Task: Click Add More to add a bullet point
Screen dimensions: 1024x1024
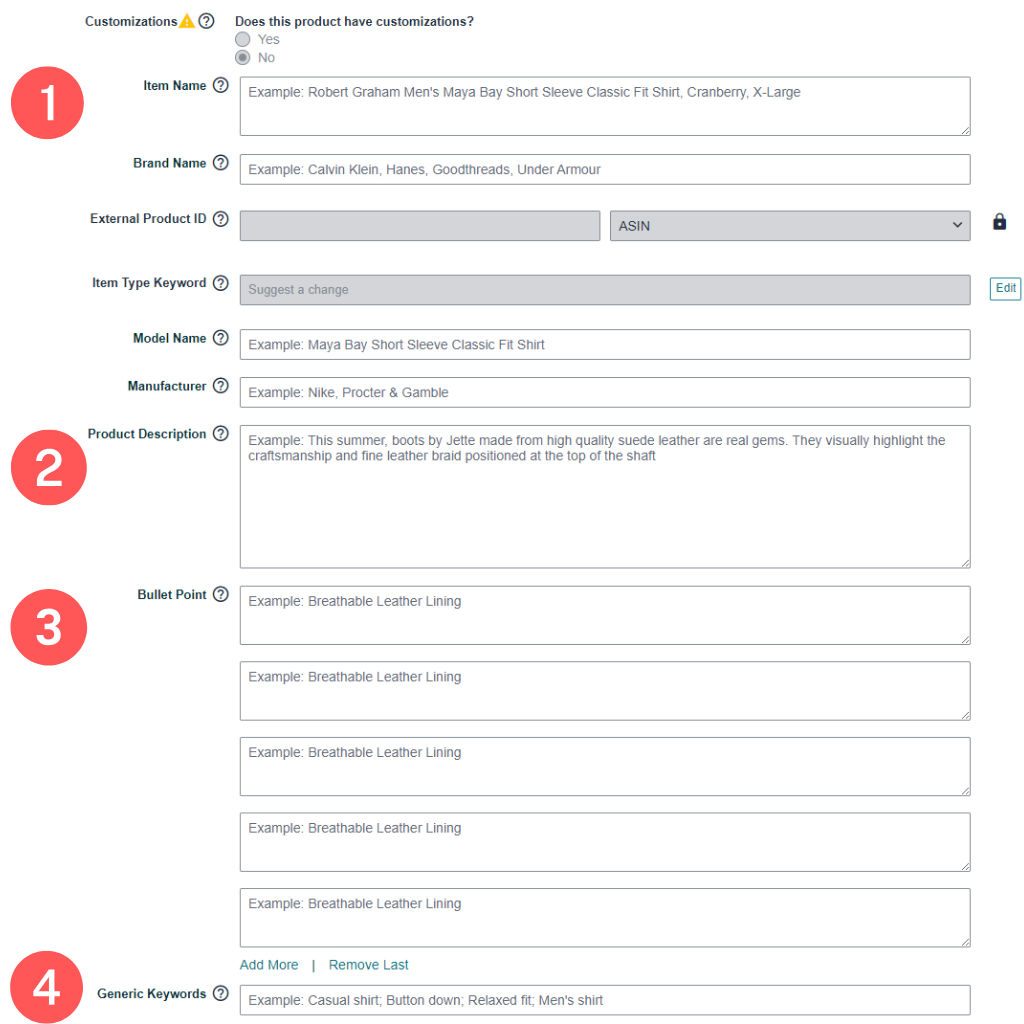Action: pos(268,964)
